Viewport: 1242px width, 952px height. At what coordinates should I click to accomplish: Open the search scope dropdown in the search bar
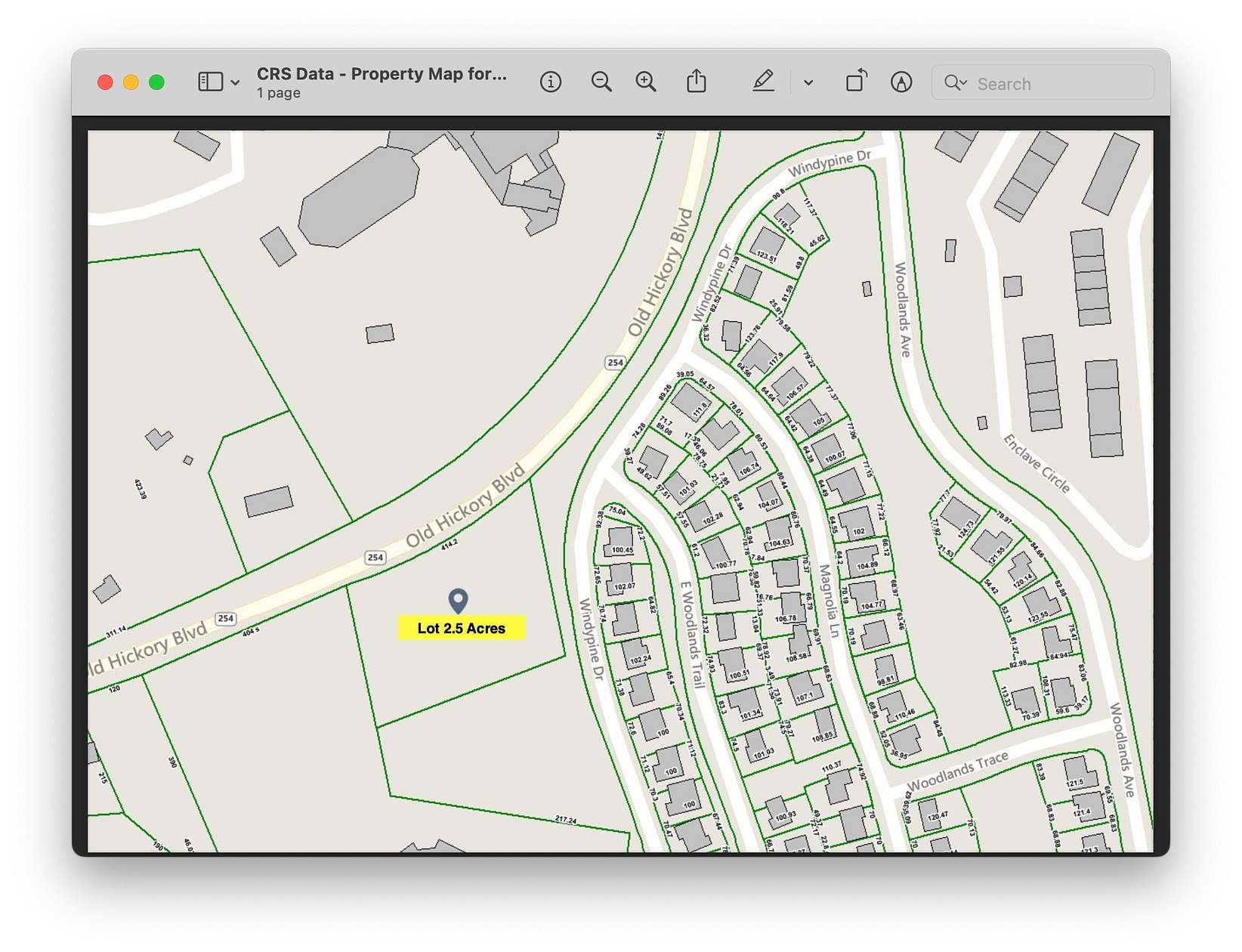955,83
